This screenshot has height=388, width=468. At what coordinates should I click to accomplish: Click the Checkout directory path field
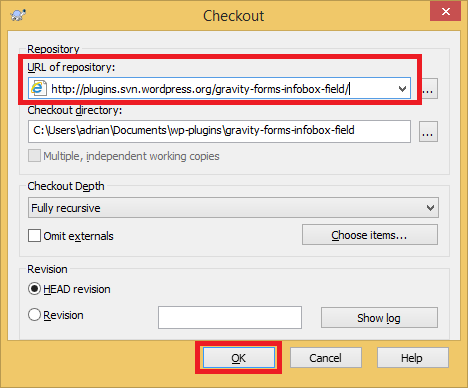219,131
